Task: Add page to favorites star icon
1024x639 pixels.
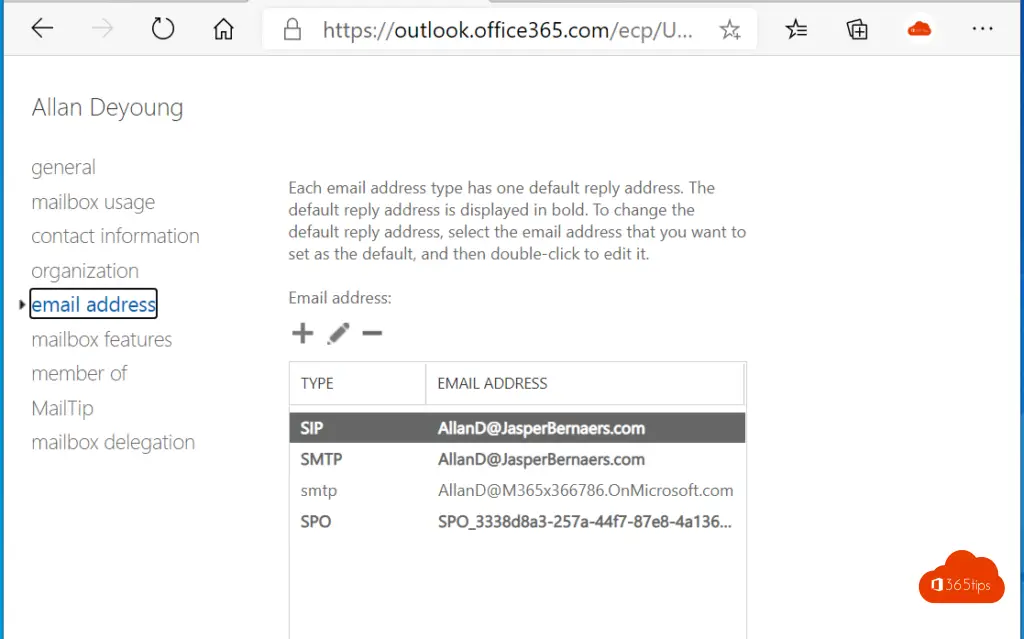Action: pyautogui.click(x=730, y=29)
